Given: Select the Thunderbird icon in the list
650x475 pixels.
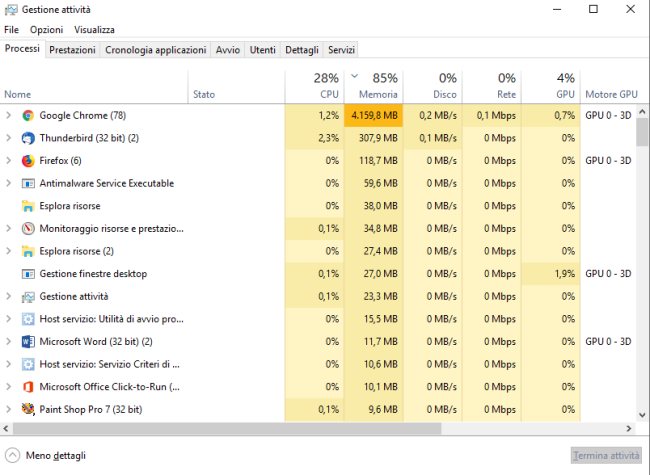Looking at the screenshot, I should [x=28, y=138].
